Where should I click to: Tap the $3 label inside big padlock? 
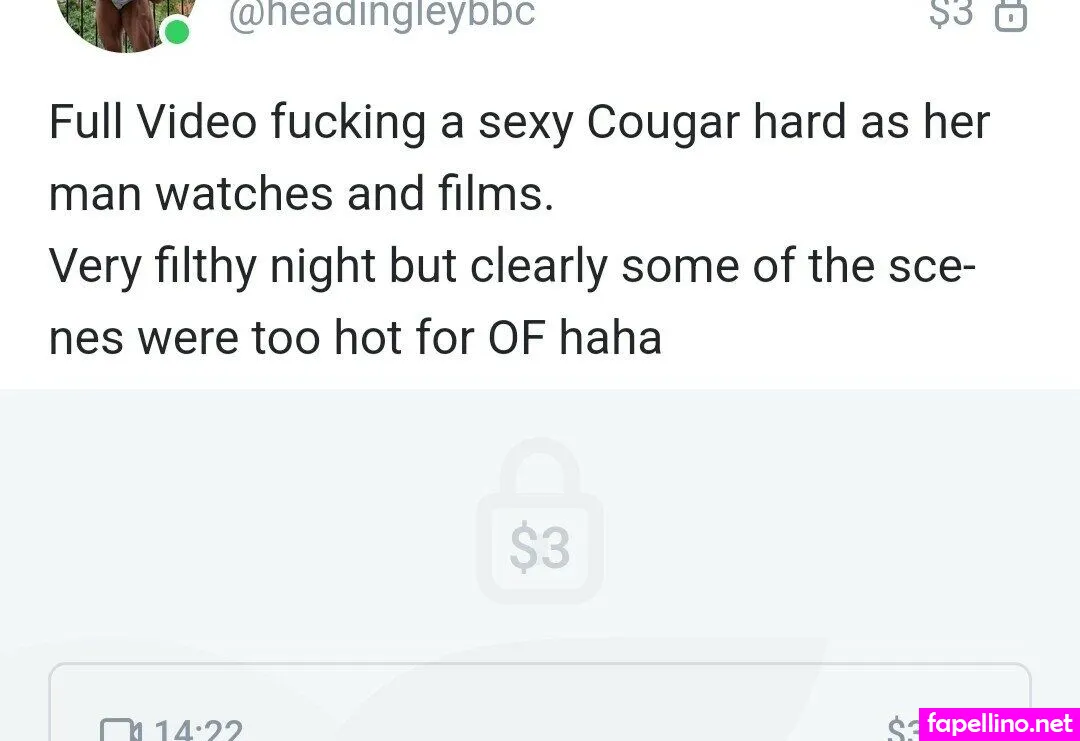click(x=540, y=547)
